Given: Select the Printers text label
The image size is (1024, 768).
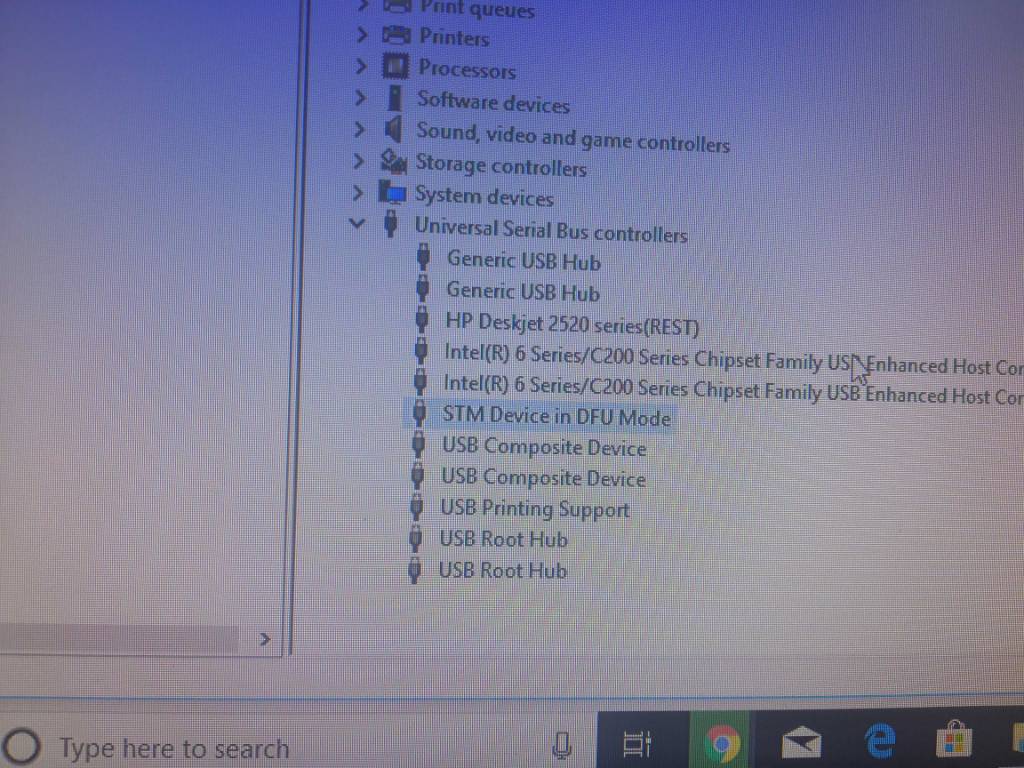Looking at the screenshot, I should point(454,37).
